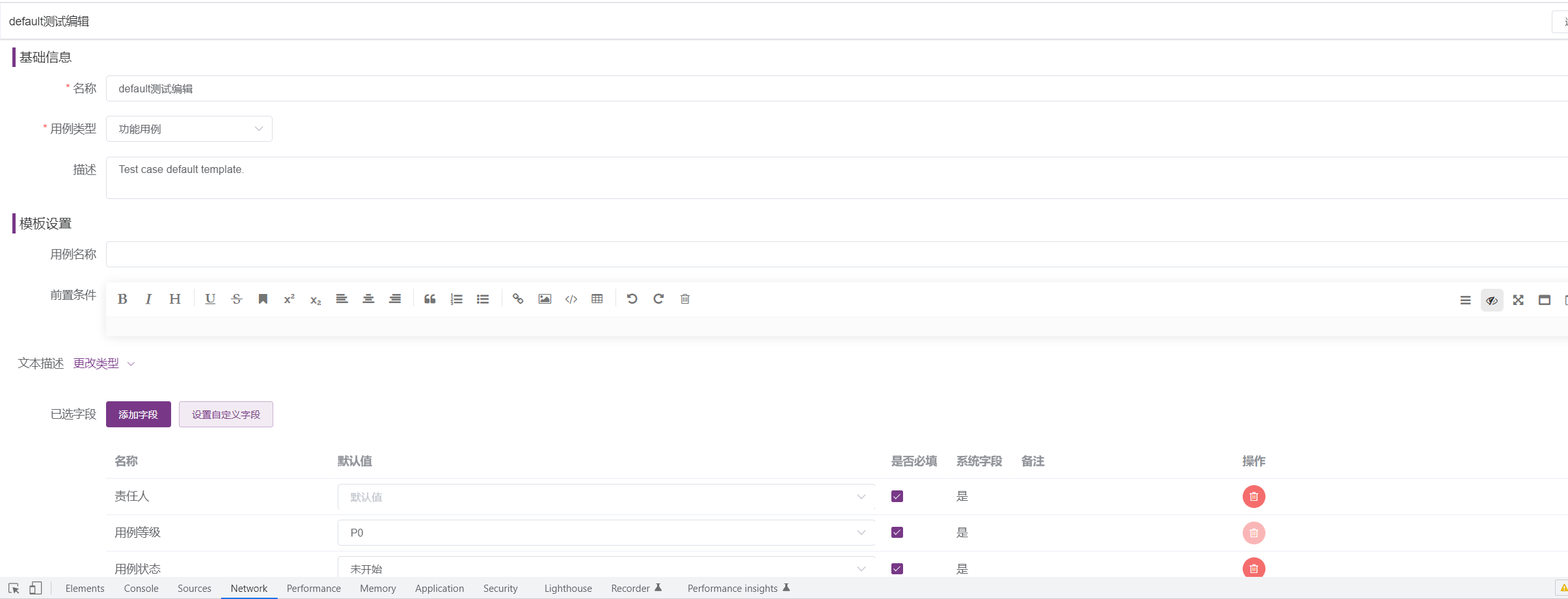
Task: Insert an ordered list
Action: point(456,299)
